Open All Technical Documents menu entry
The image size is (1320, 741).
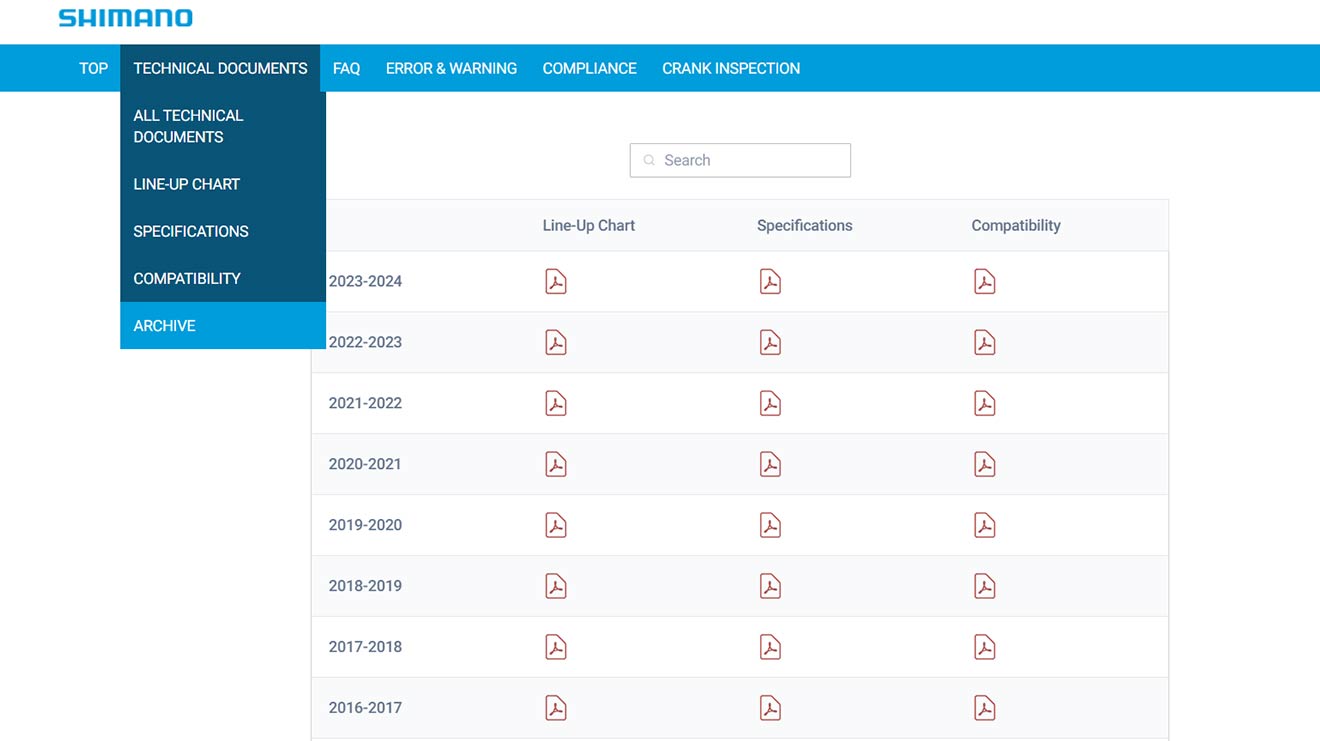coord(188,126)
